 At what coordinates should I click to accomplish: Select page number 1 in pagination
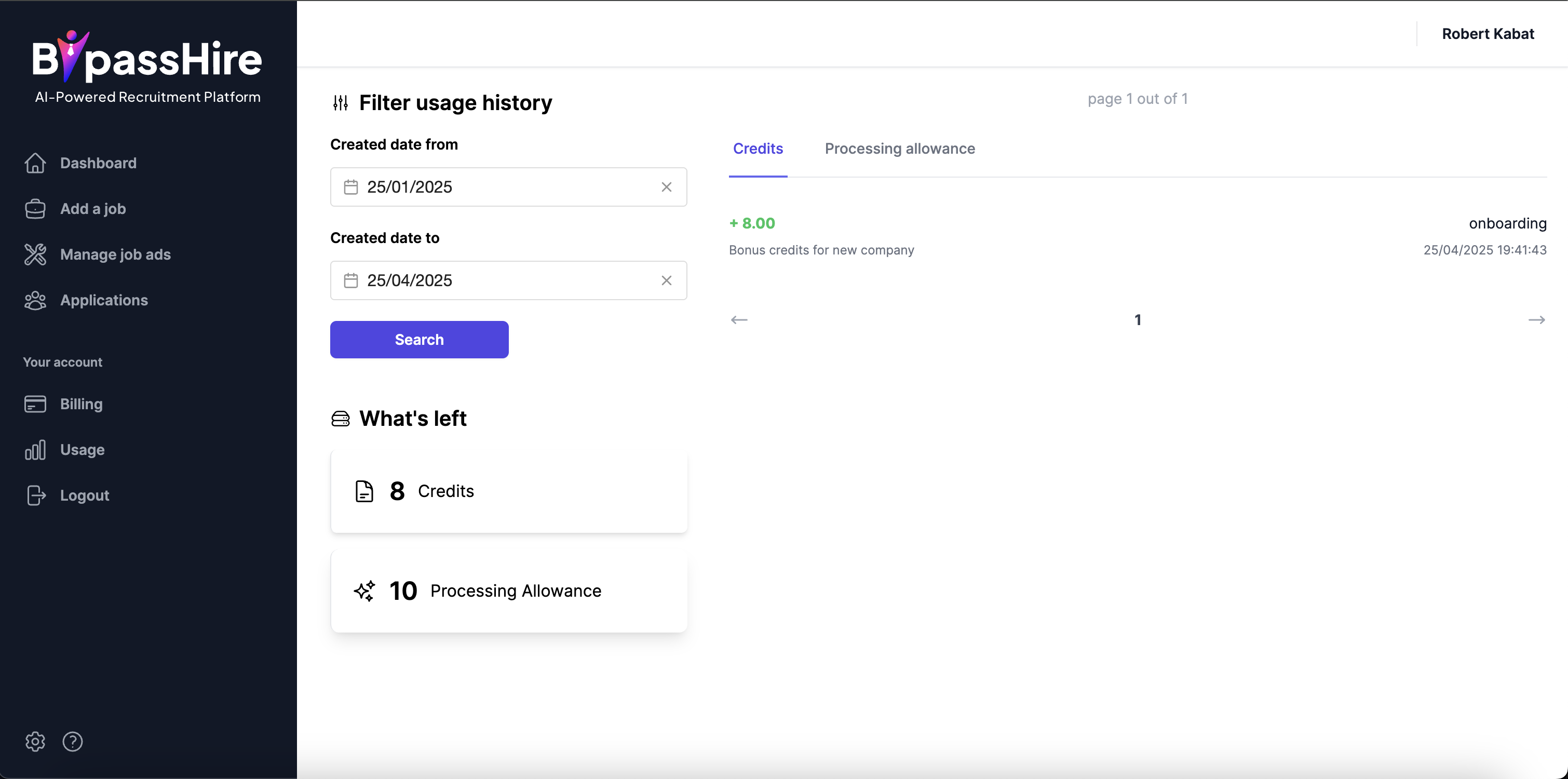click(x=1137, y=320)
